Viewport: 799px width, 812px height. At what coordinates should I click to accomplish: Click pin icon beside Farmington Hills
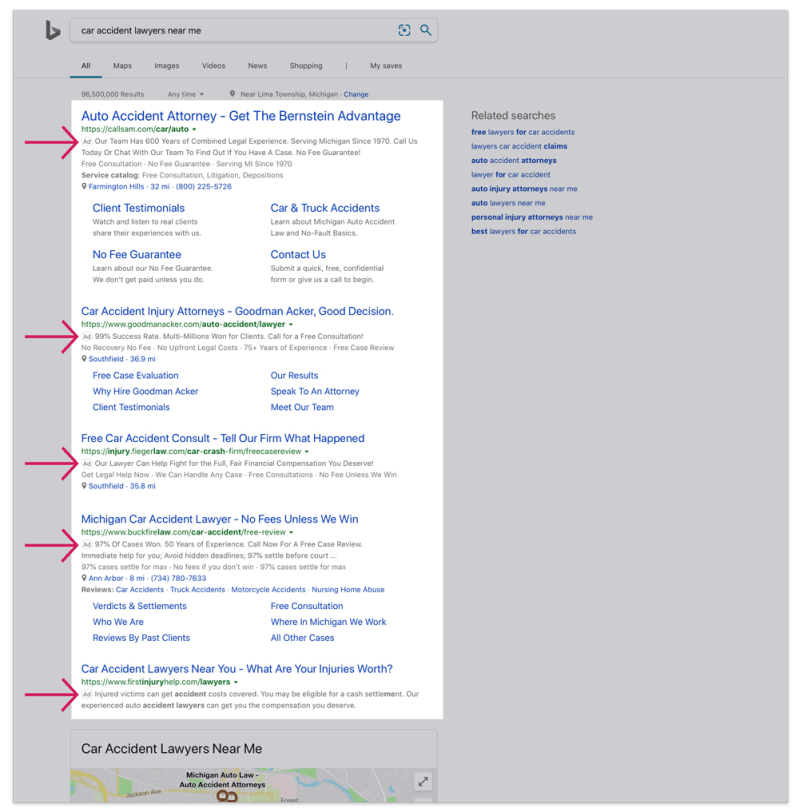[x=84, y=186]
